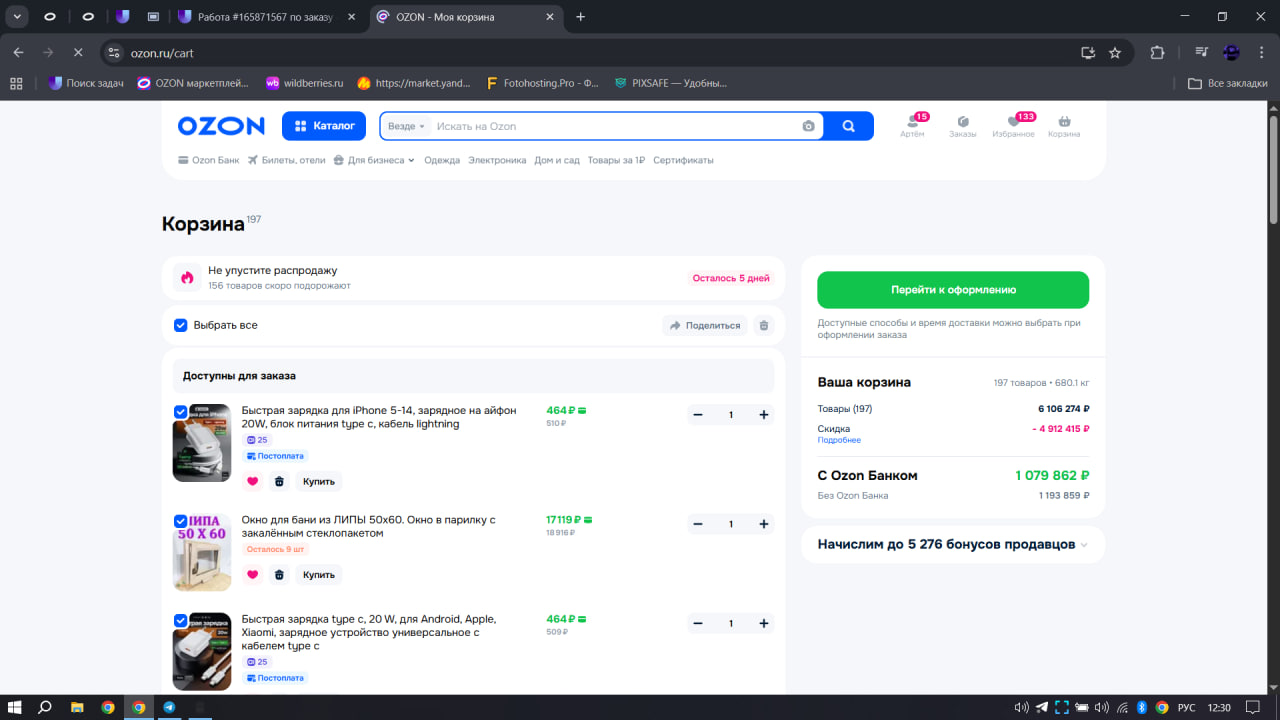Screen dimensions: 1280x720
Task: Expand the Начислим до 5 276 бонусов section
Action: coord(1085,545)
